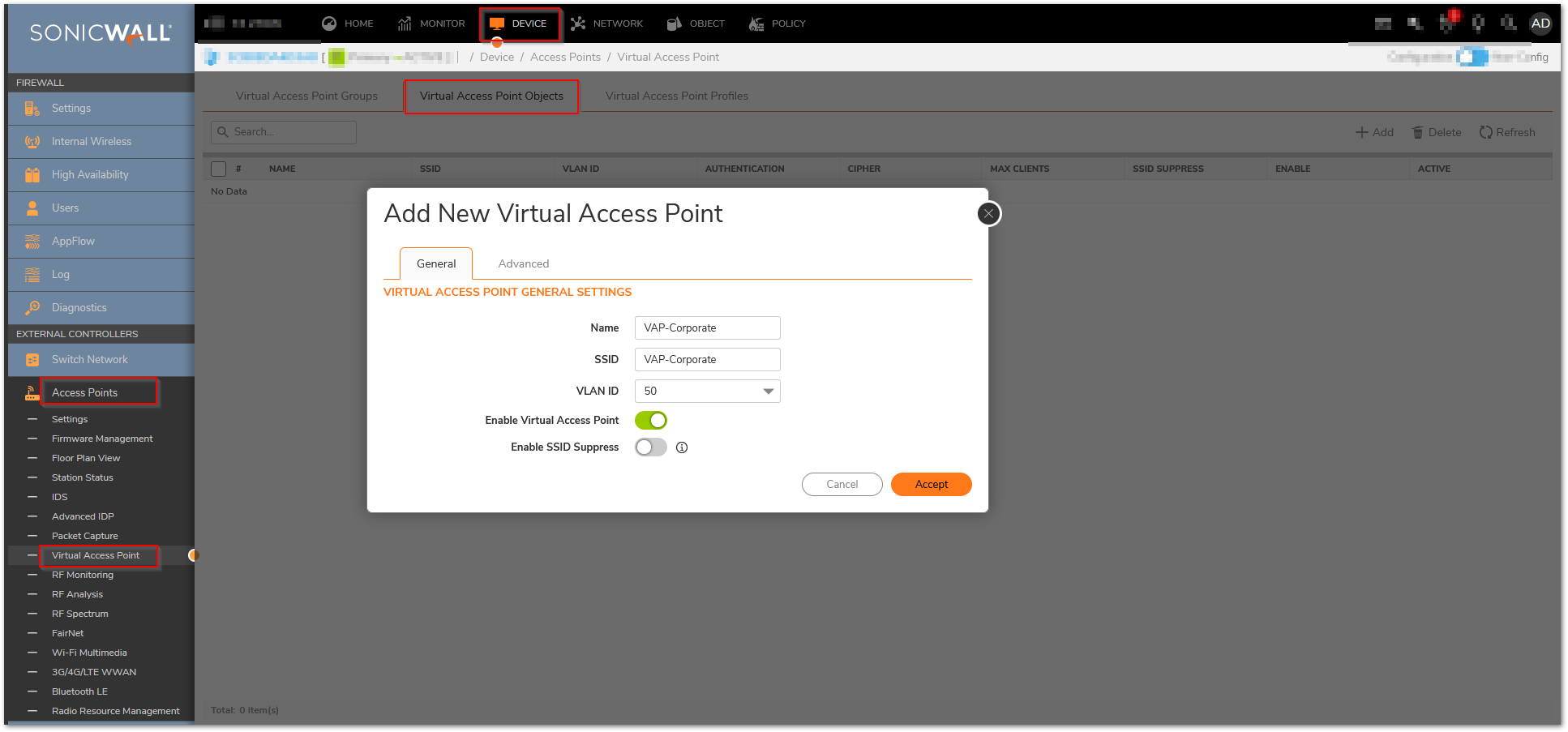
Task: Click the info icon beside SSID Suppress
Action: 682,447
